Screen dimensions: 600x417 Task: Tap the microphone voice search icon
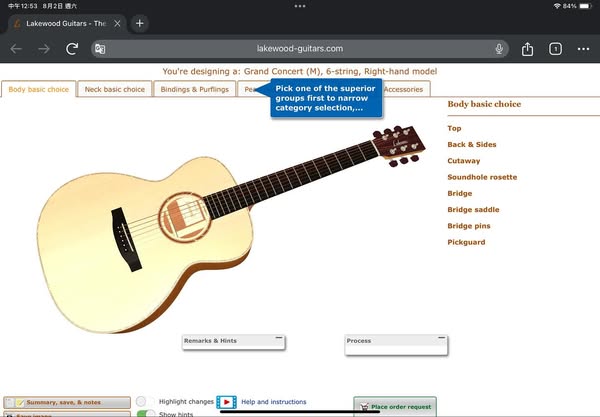pyautogui.click(x=498, y=48)
